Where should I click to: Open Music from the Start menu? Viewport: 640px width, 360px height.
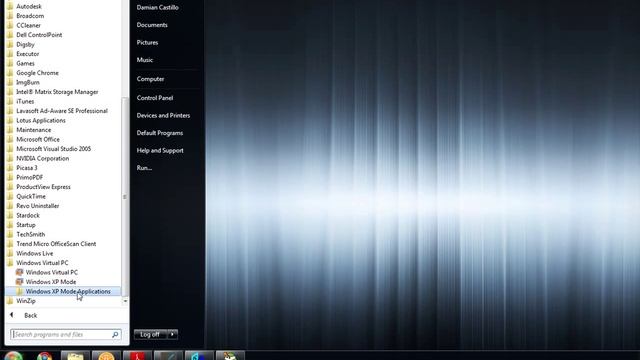[x=144, y=60]
